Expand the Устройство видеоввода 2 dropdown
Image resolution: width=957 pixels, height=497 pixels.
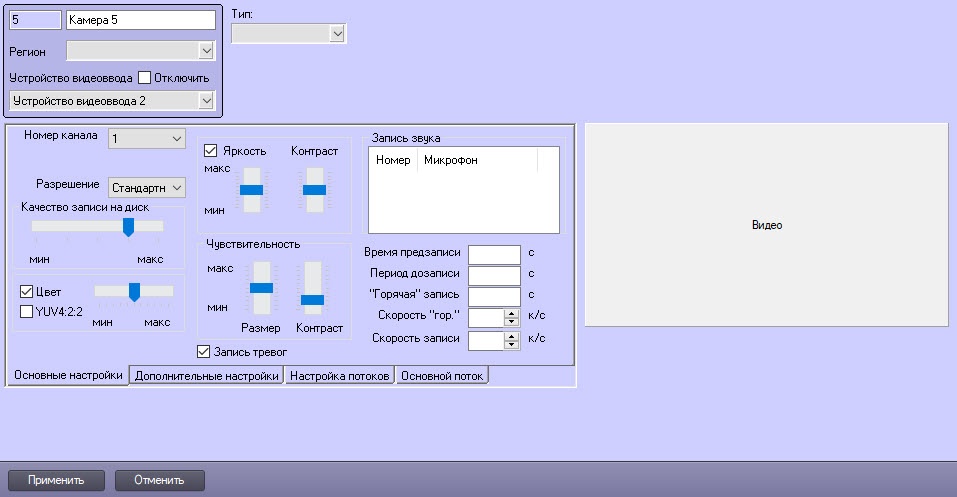coord(111,100)
